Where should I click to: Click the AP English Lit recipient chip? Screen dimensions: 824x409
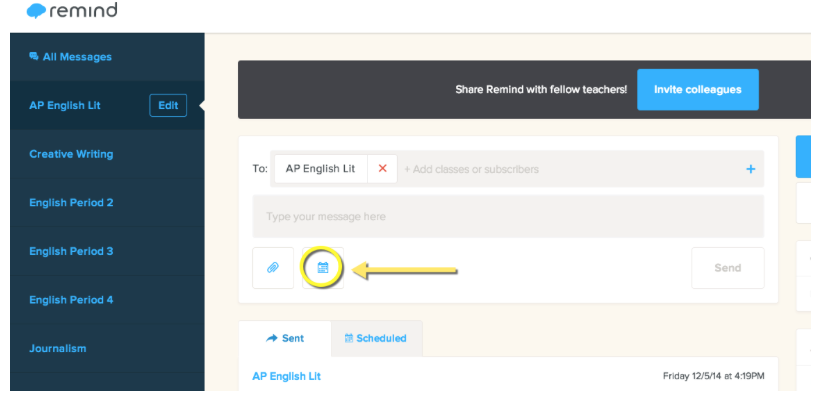pos(321,169)
